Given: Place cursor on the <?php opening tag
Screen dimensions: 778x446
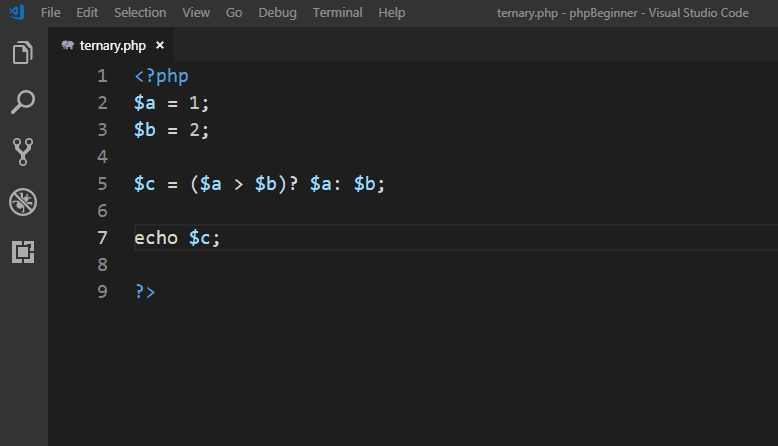Looking at the screenshot, I should coord(161,76).
